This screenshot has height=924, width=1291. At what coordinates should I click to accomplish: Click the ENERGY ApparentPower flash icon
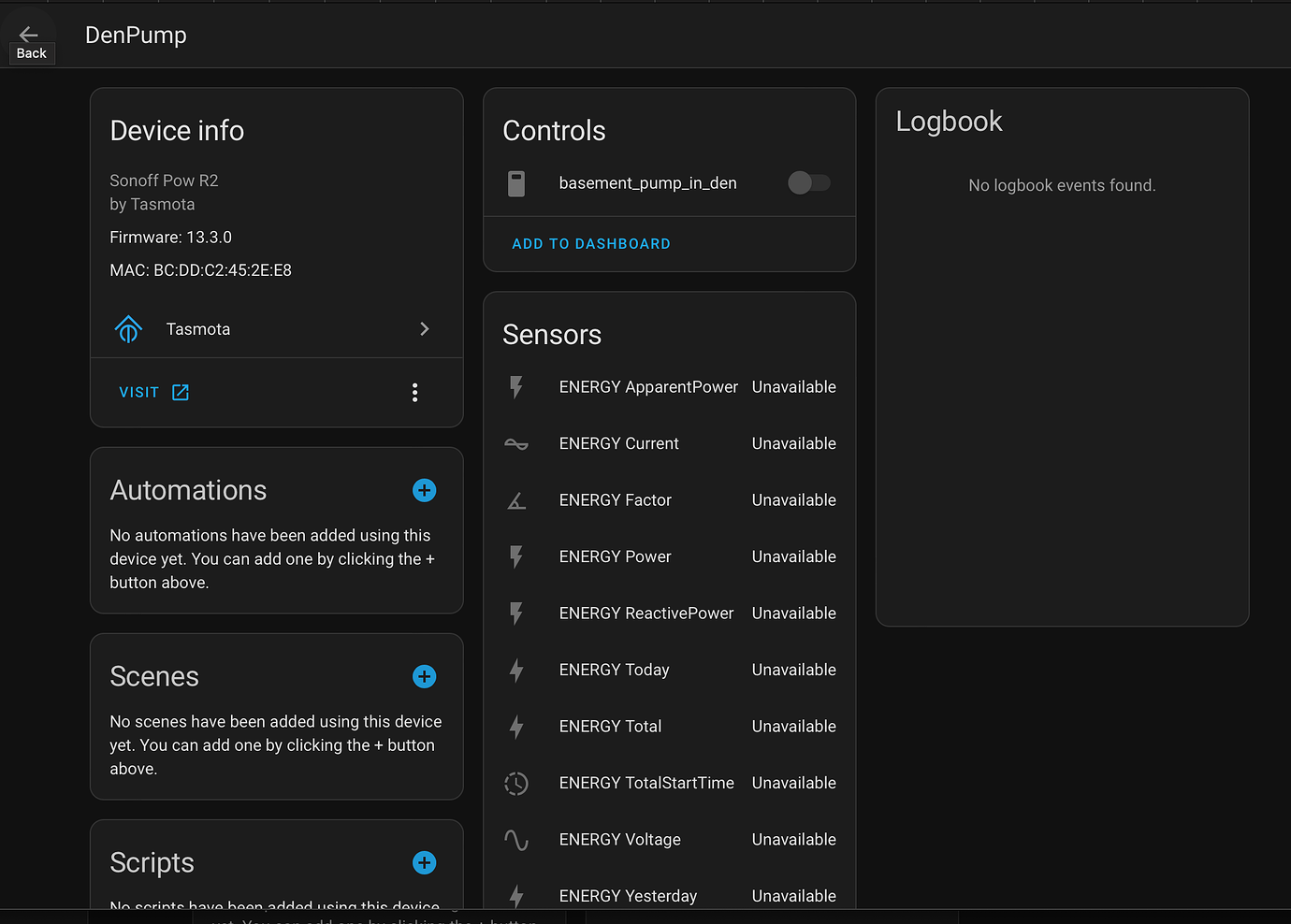[x=516, y=387]
